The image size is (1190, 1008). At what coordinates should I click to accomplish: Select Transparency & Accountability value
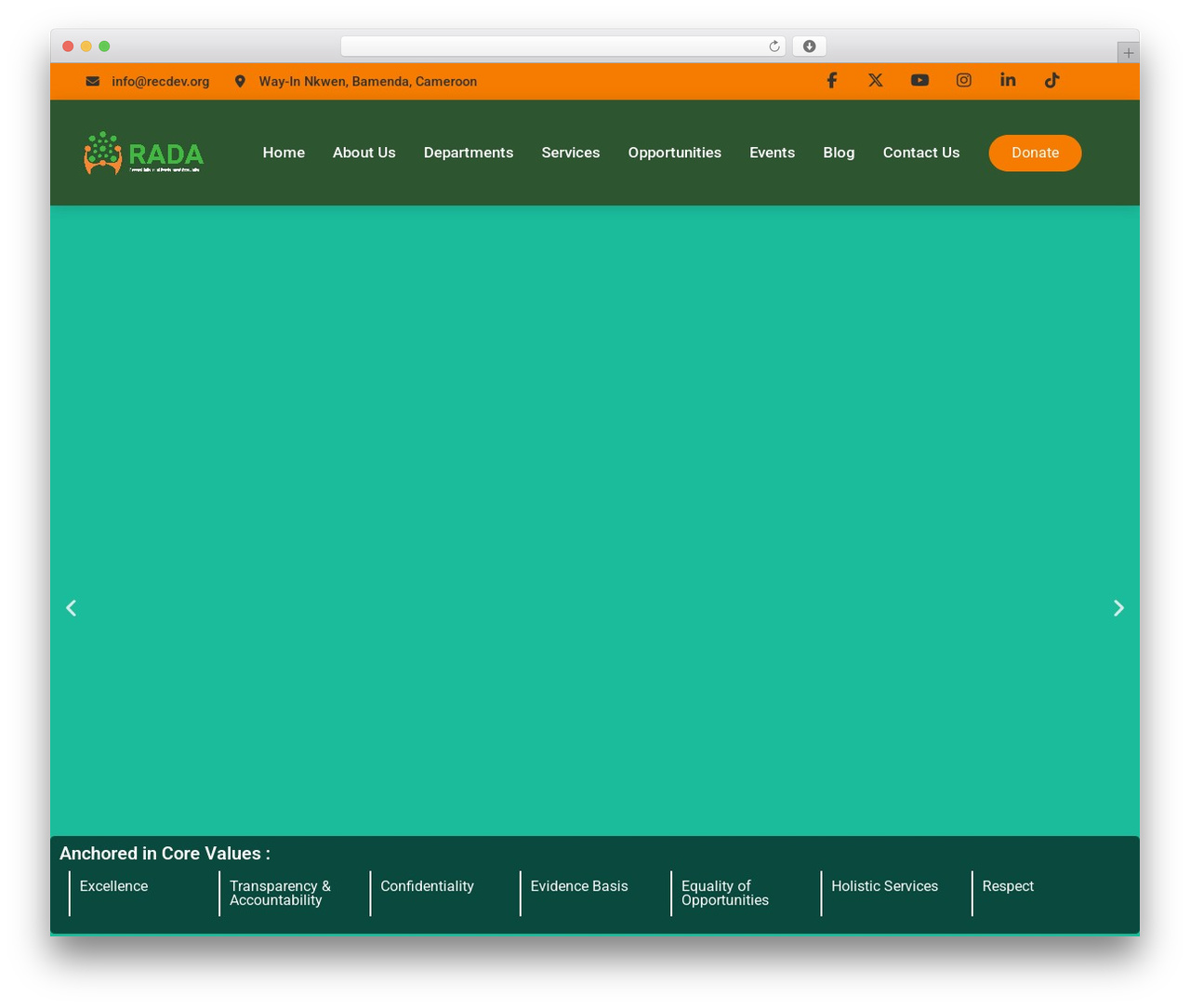click(280, 893)
